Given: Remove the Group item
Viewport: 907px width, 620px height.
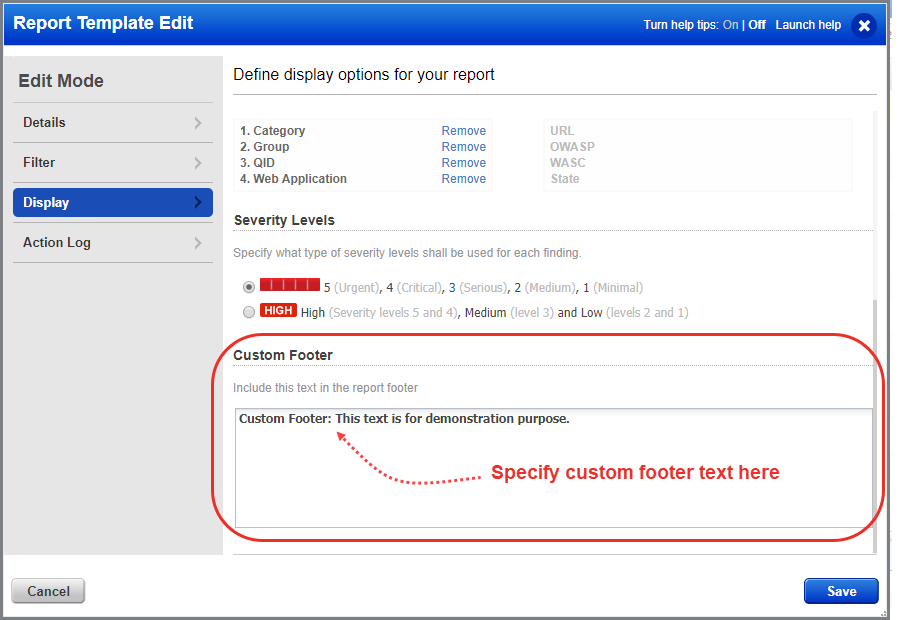Looking at the screenshot, I should point(463,146).
